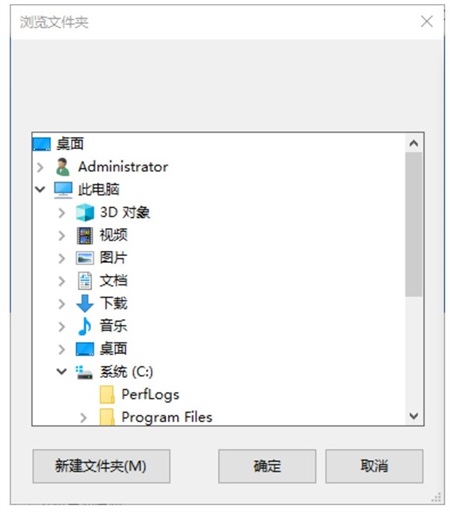
Task: Expand the 下载 folder node
Action: (62, 304)
